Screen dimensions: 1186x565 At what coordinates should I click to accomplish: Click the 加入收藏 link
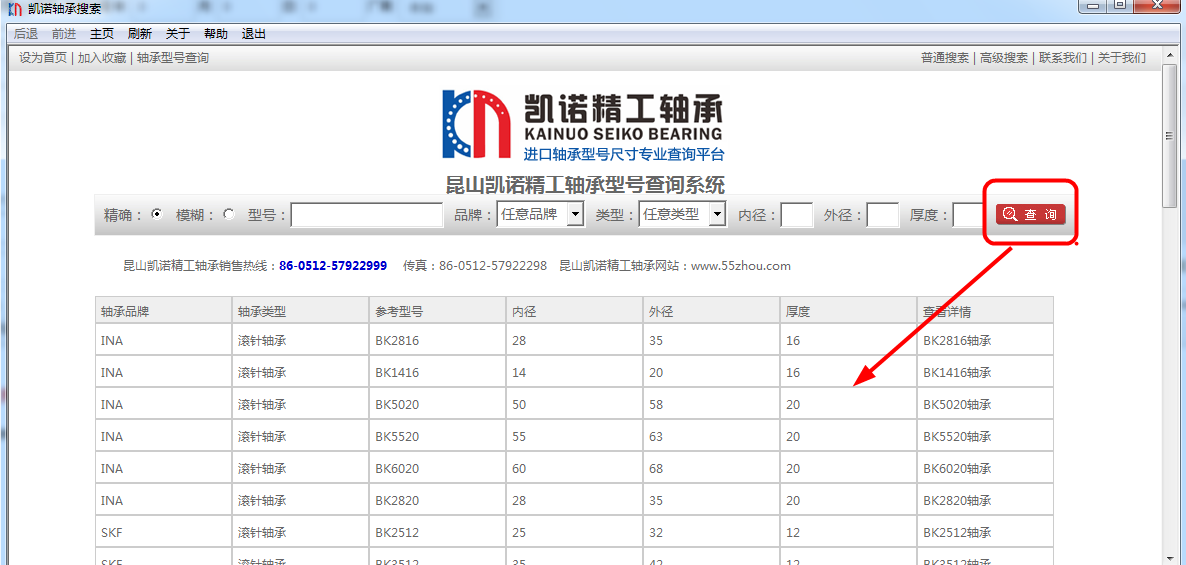pyautogui.click(x=102, y=58)
